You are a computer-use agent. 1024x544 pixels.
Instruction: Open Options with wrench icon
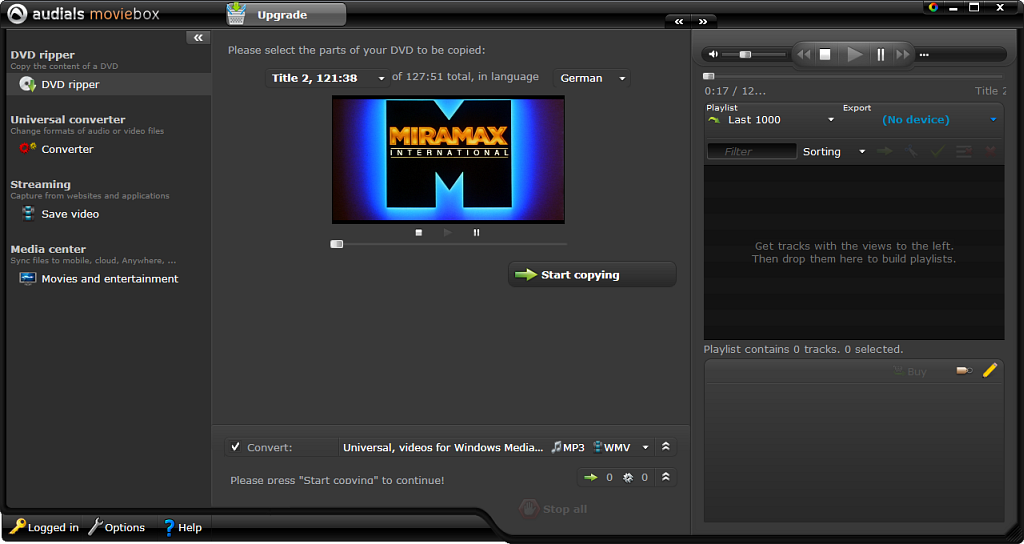tap(116, 527)
